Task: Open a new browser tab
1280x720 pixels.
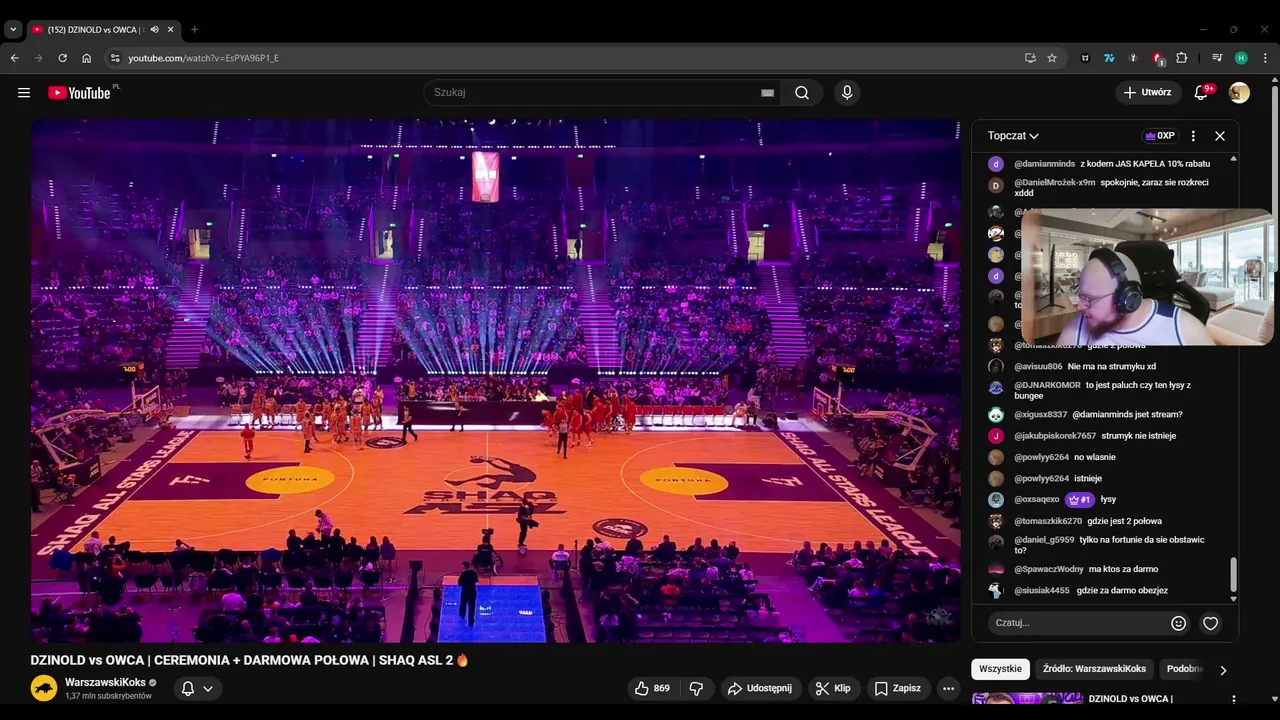Action: coord(194,30)
